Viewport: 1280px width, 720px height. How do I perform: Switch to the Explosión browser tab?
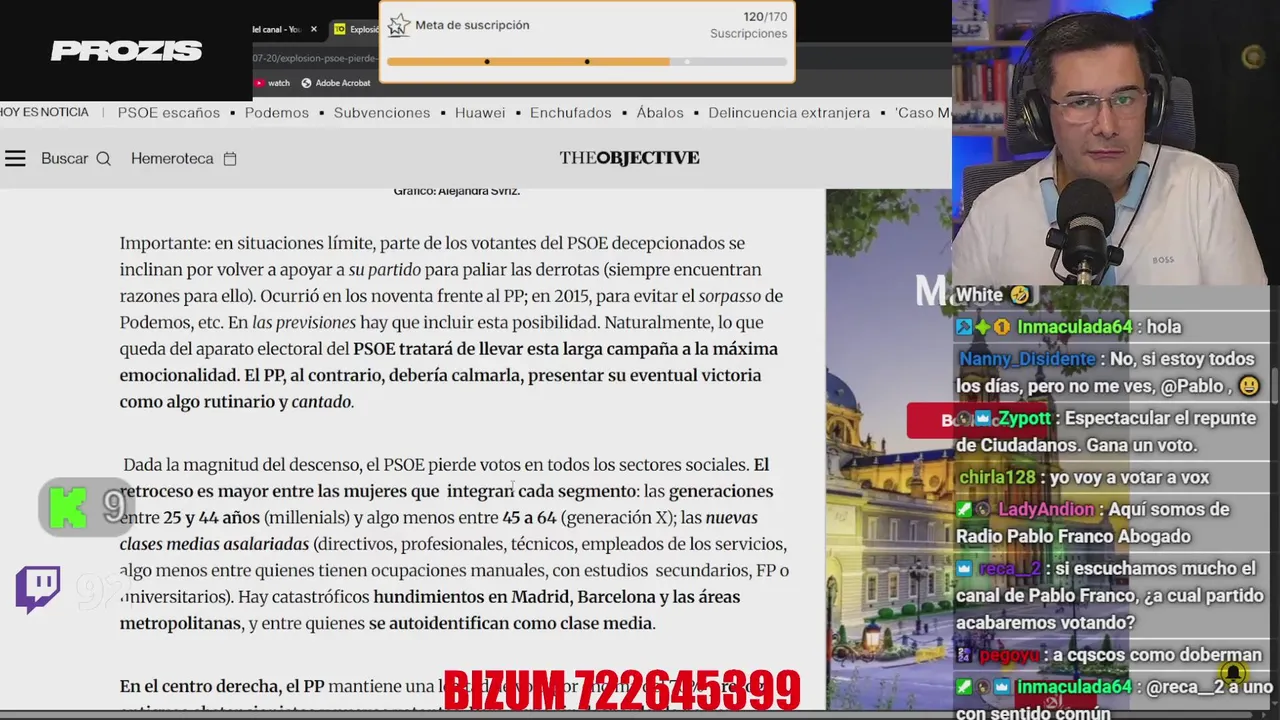click(x=355, y=29)
